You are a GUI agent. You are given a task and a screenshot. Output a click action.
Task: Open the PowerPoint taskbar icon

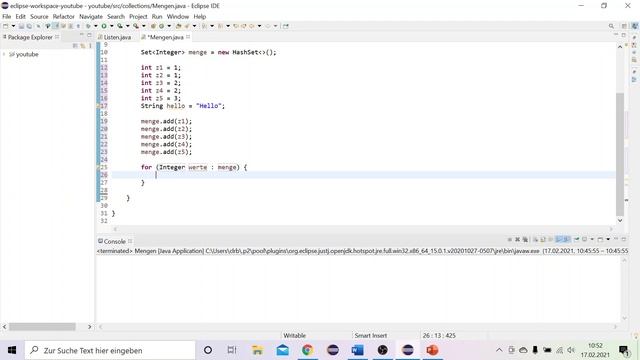[x=432, y=350]
